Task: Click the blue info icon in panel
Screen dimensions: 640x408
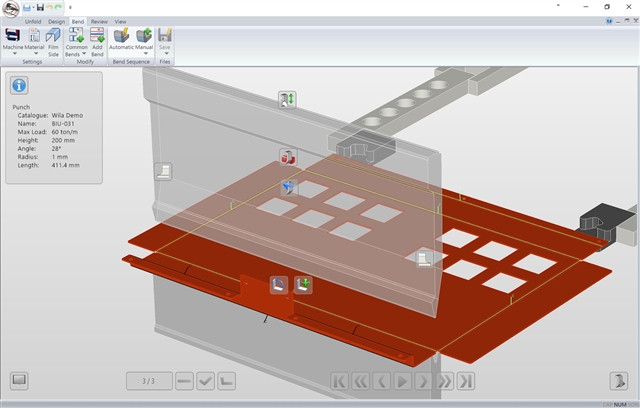Action: tap(19, 85)
